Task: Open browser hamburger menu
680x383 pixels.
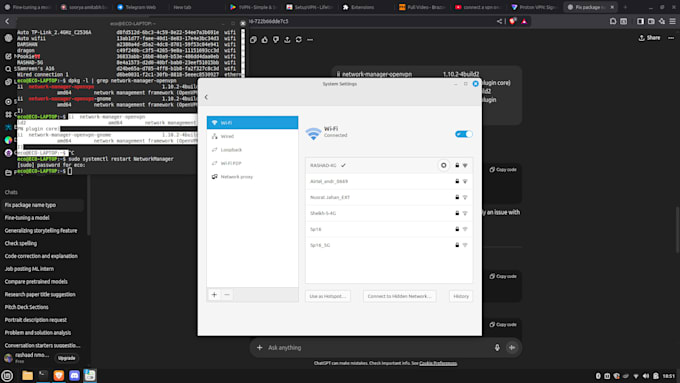Action: (x=672, y=21)
